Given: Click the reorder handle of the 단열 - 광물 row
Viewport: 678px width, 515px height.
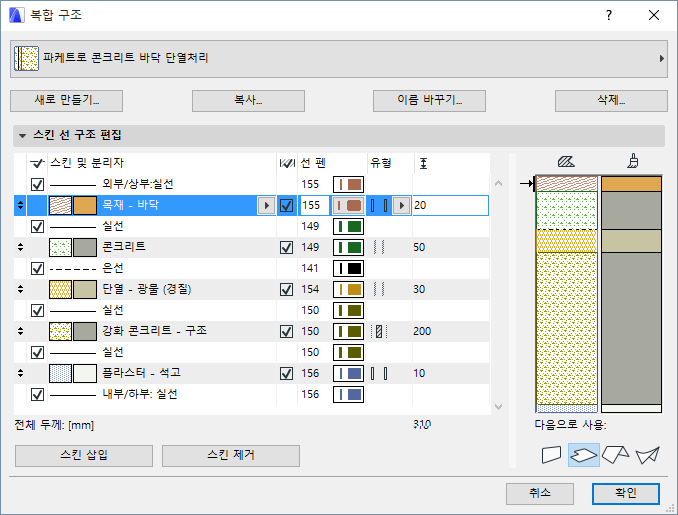Looking at the screenshot, I should tap(20, 289).
